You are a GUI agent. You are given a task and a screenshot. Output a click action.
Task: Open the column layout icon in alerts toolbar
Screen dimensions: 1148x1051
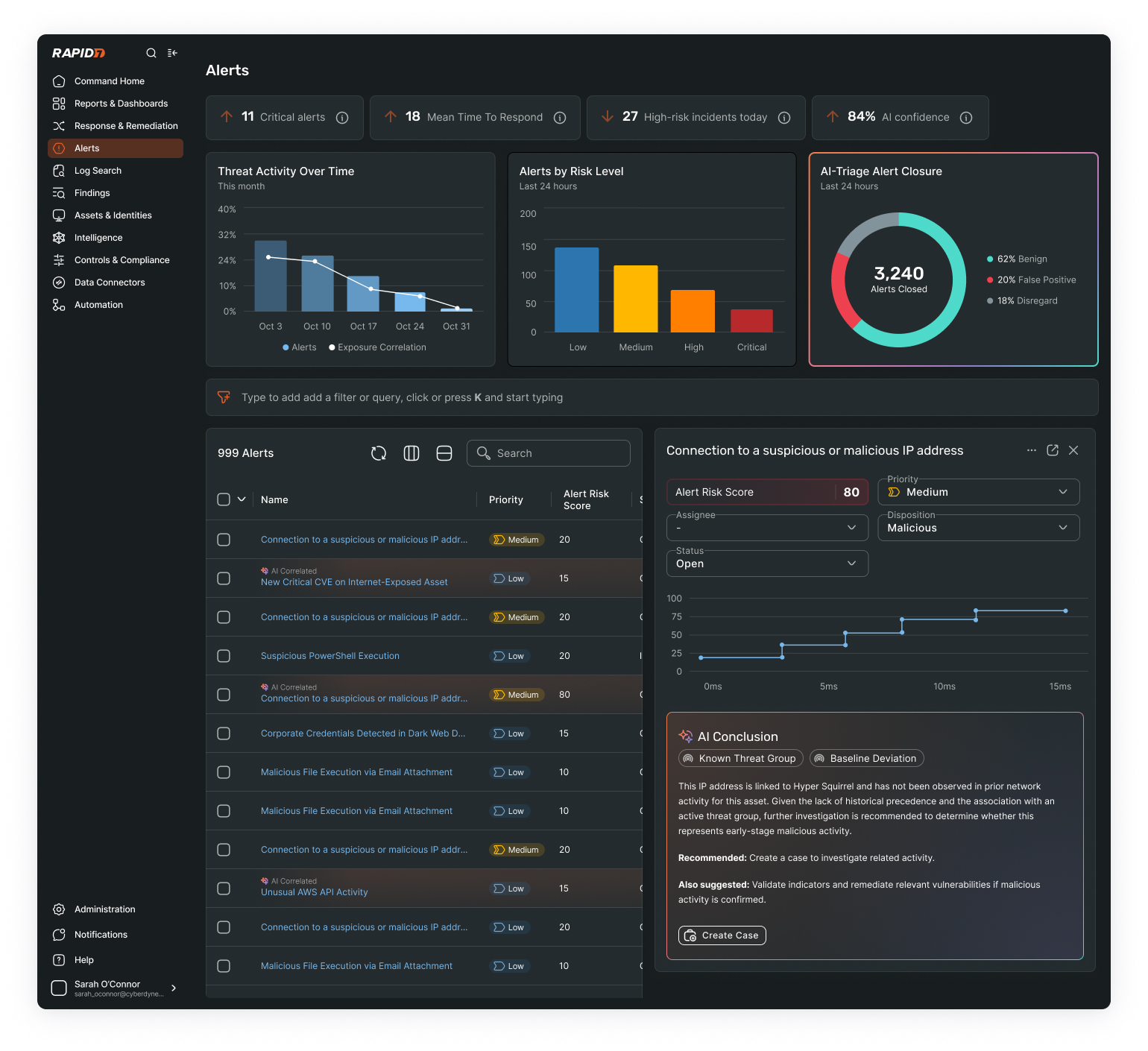pos(411,453)
